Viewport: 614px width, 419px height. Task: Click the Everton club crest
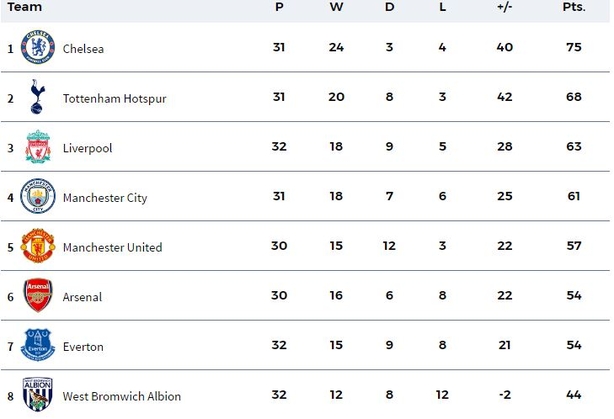pyautogui.click(x=38, y=345)
